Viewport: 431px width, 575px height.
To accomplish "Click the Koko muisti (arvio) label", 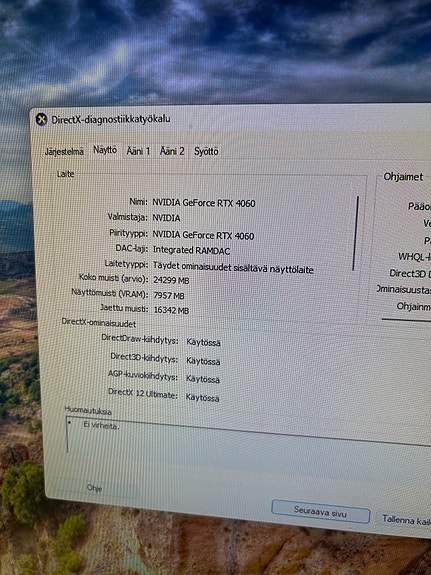I will 114,278.
